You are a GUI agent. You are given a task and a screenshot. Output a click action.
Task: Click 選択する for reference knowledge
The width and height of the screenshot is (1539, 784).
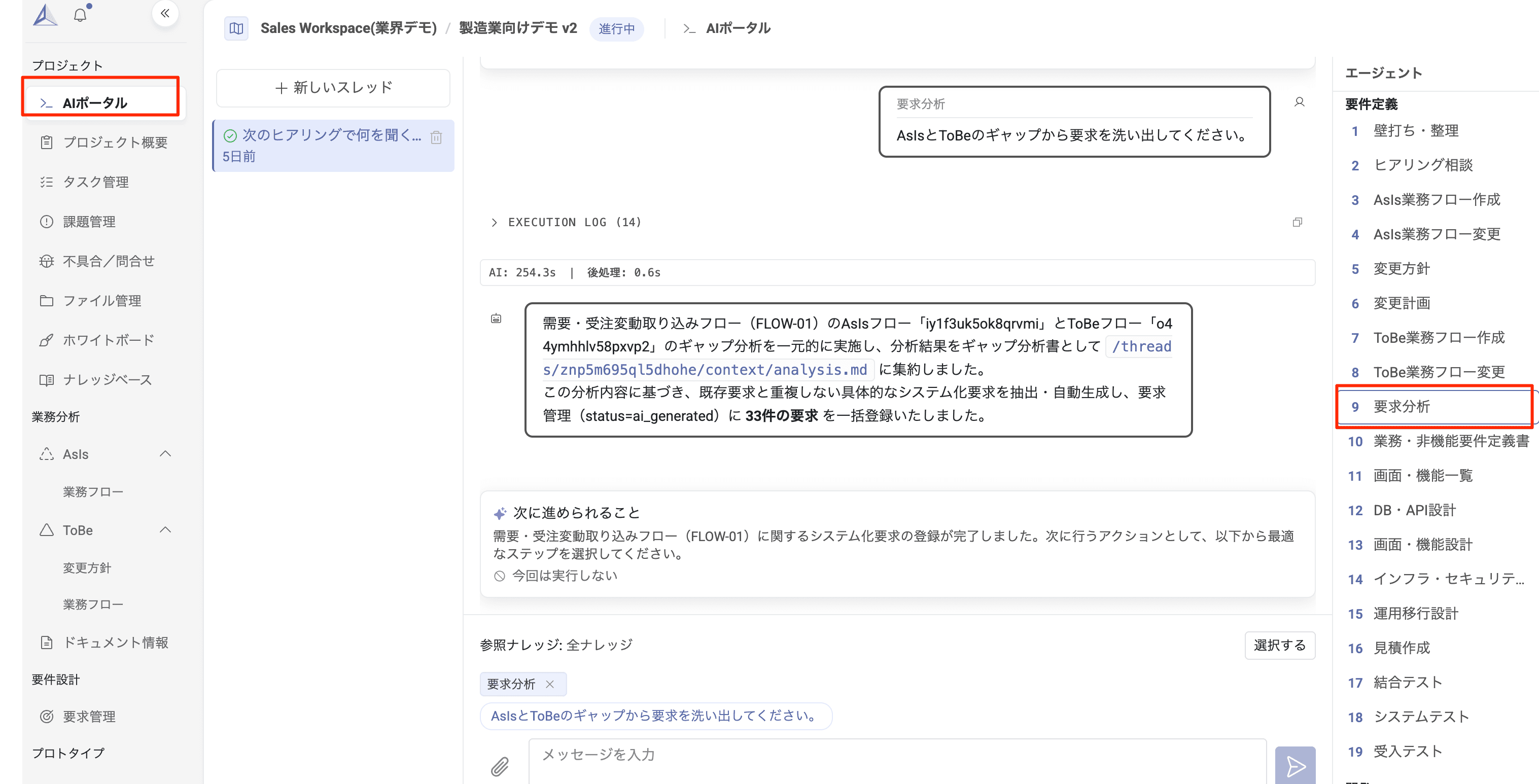[1280, 645]
